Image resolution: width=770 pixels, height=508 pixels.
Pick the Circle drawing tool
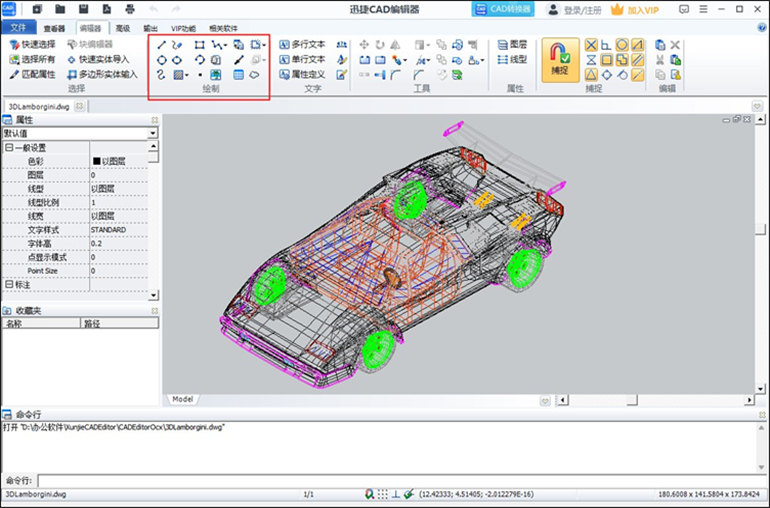point(162,60)
